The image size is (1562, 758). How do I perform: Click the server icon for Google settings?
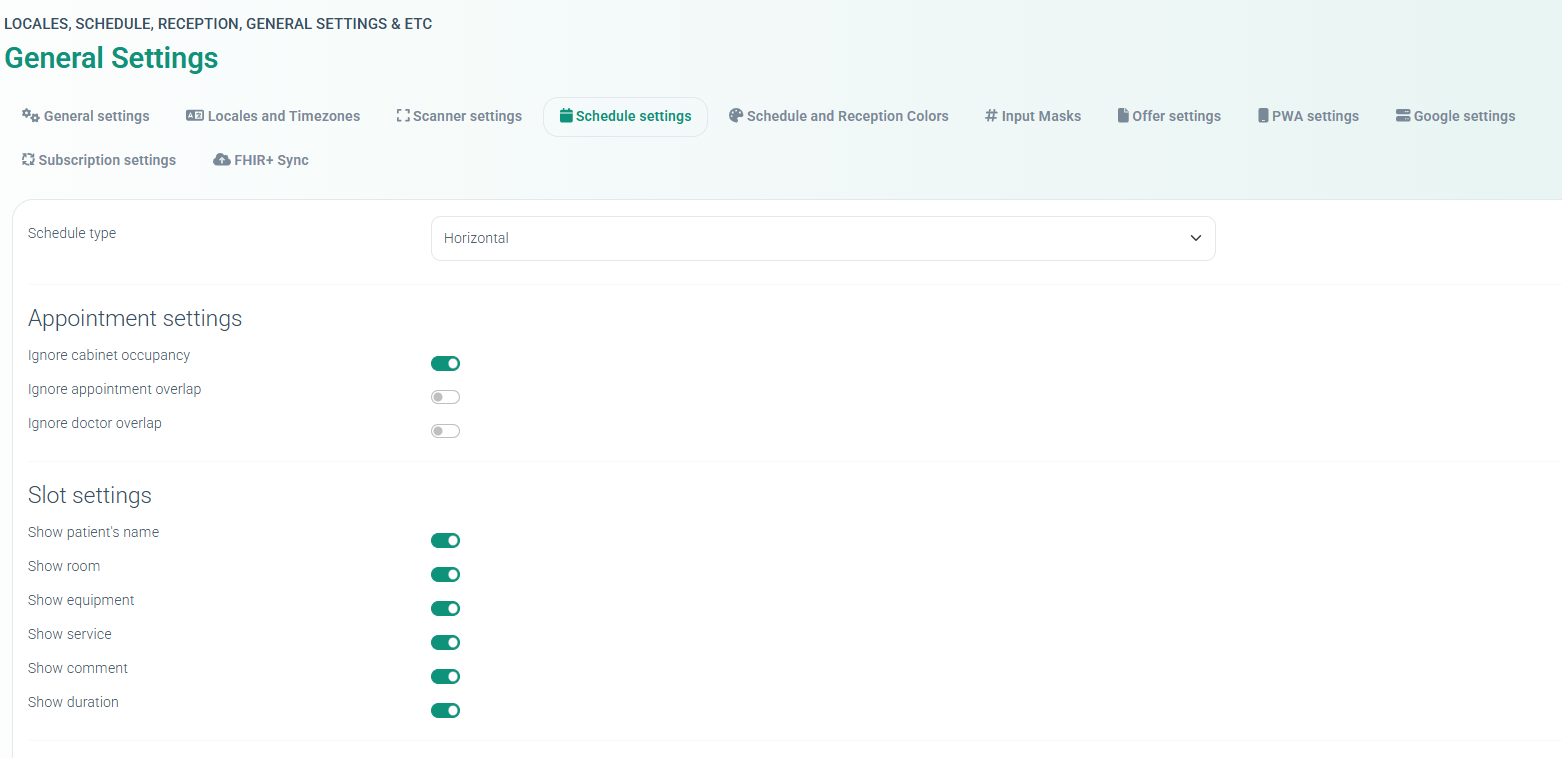coord(1403,116)
